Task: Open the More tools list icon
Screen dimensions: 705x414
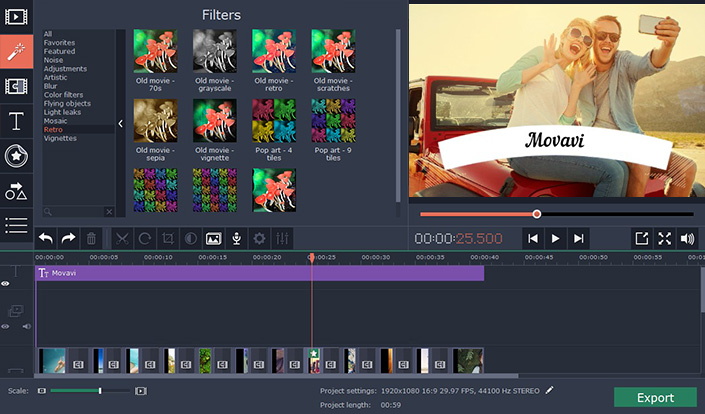Action: (x=16, y=225)
